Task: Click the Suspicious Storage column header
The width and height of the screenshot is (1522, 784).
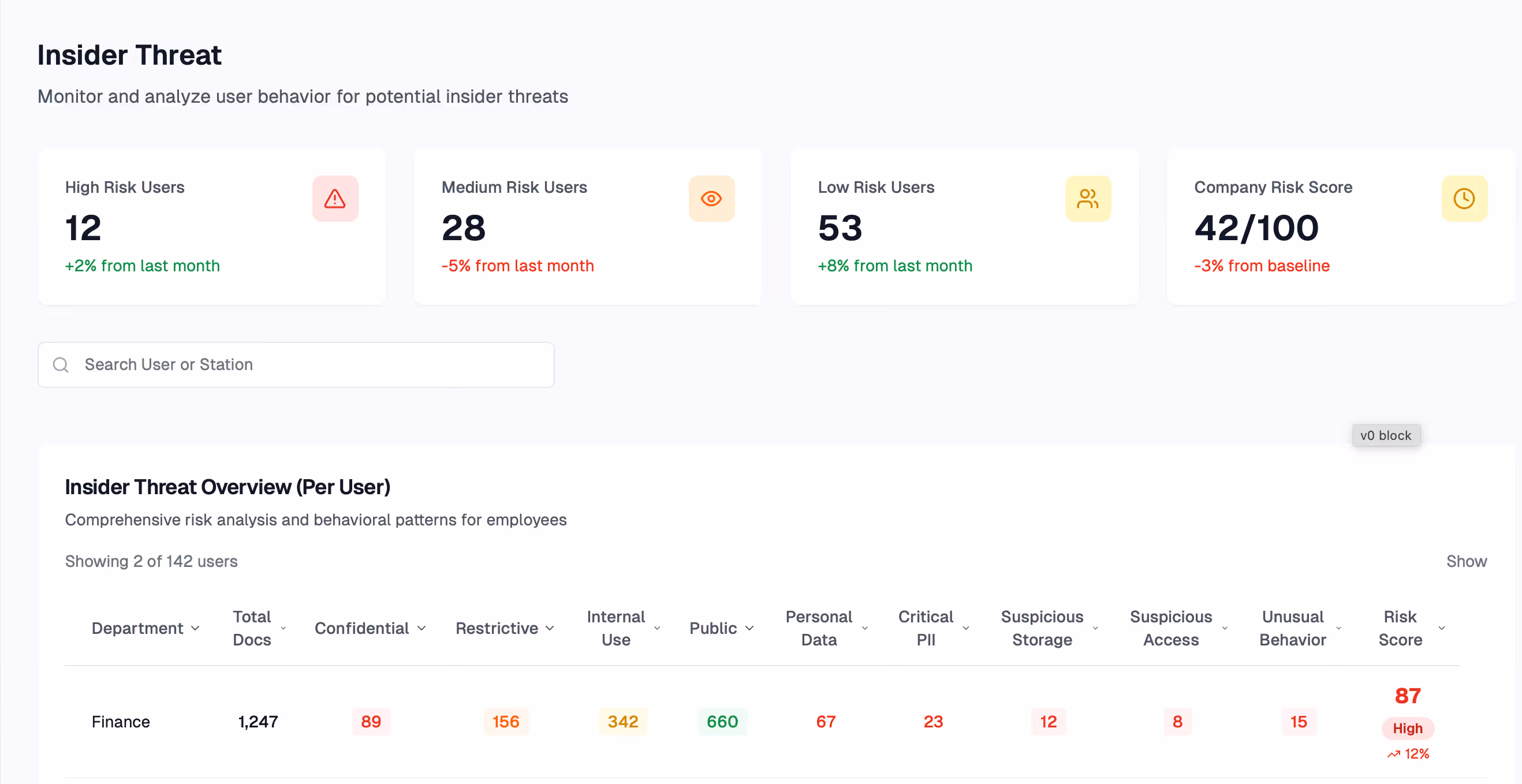Action: point(1042,628)
